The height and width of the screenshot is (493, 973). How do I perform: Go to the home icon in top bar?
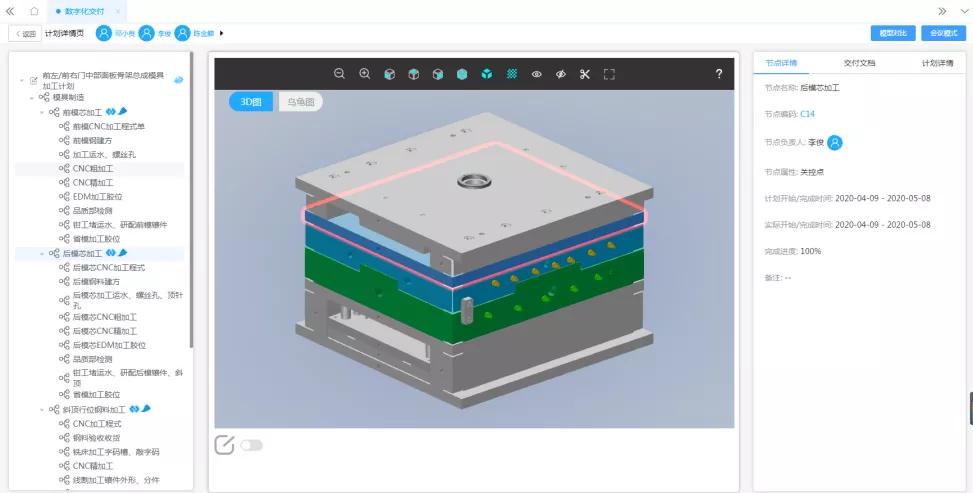pos(34,11)
